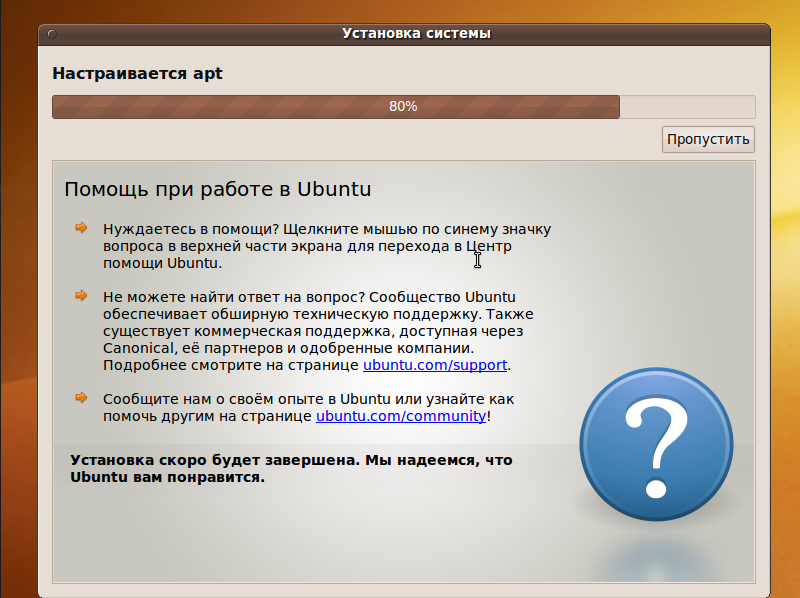The height and width of the screenshot is (598, 800).
Task: Click the window menu button in title bar
Action: (52, 34)
